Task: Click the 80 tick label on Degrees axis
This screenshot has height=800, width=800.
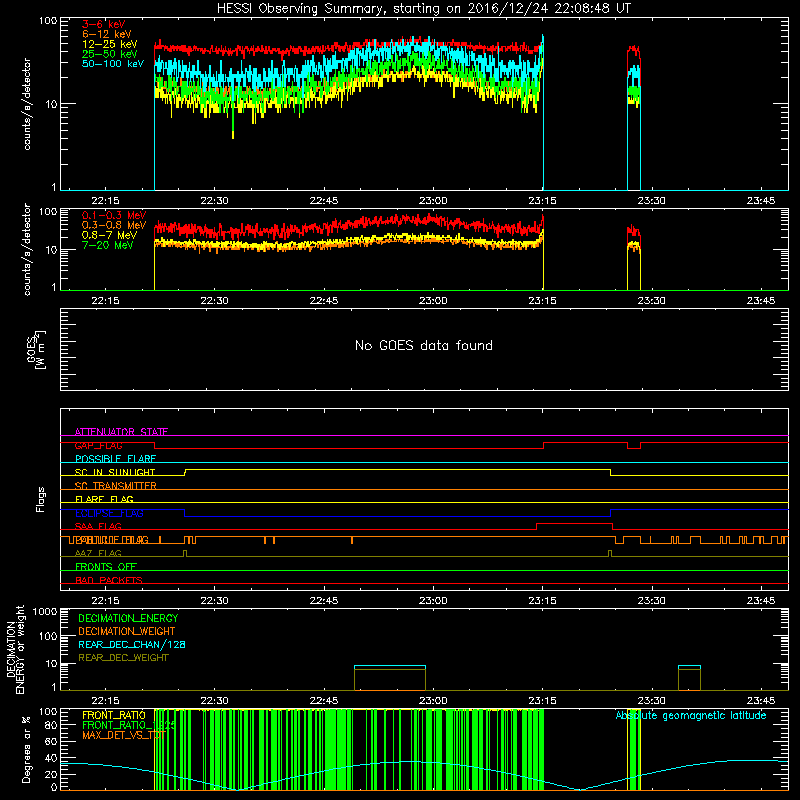Action: [51, 725]
